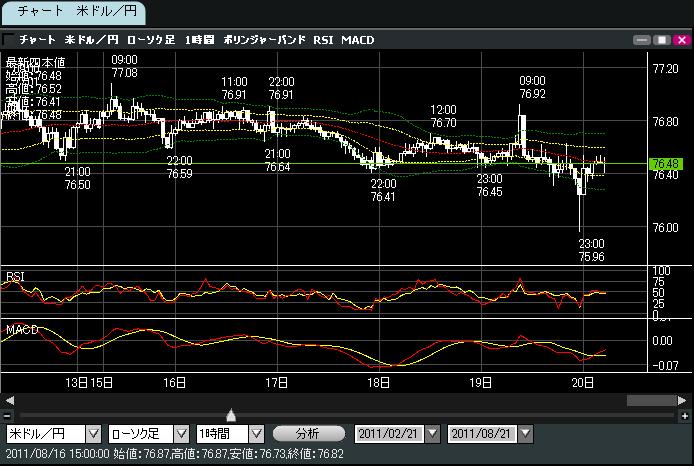
Task: Click the green 76.48 current price label
Action: pyautogui.click(x=665, y=163)
